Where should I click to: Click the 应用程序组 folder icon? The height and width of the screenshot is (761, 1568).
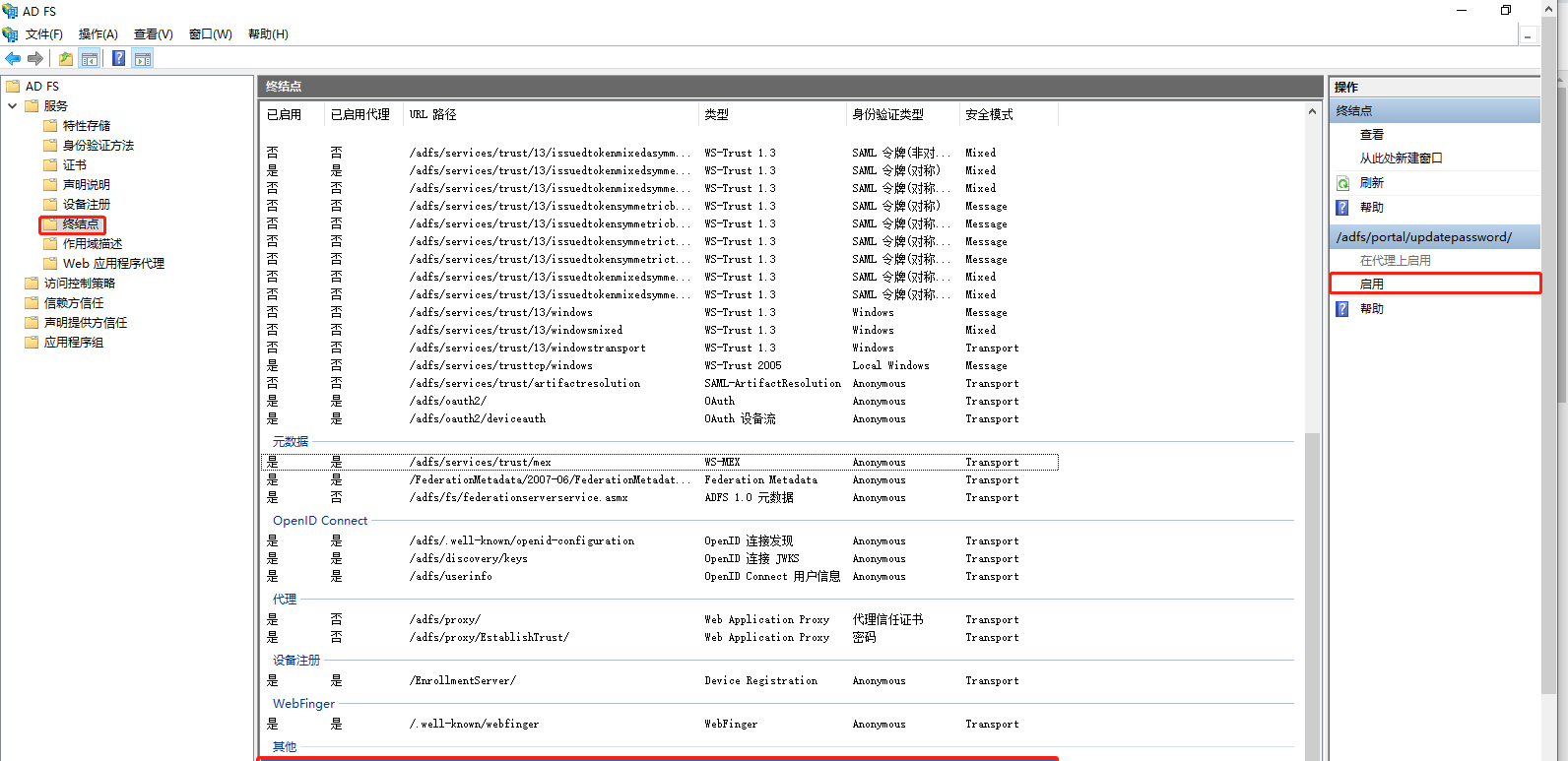(32, 343)
